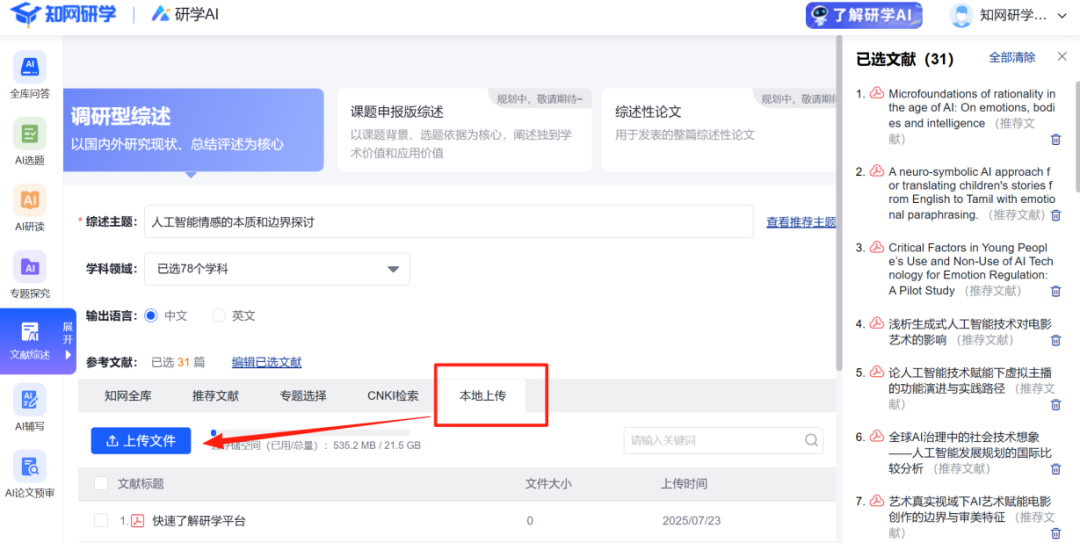Switch to the 知网全库 tab
The width and height of the screenshot is (1080, 543).
(128, 396)
